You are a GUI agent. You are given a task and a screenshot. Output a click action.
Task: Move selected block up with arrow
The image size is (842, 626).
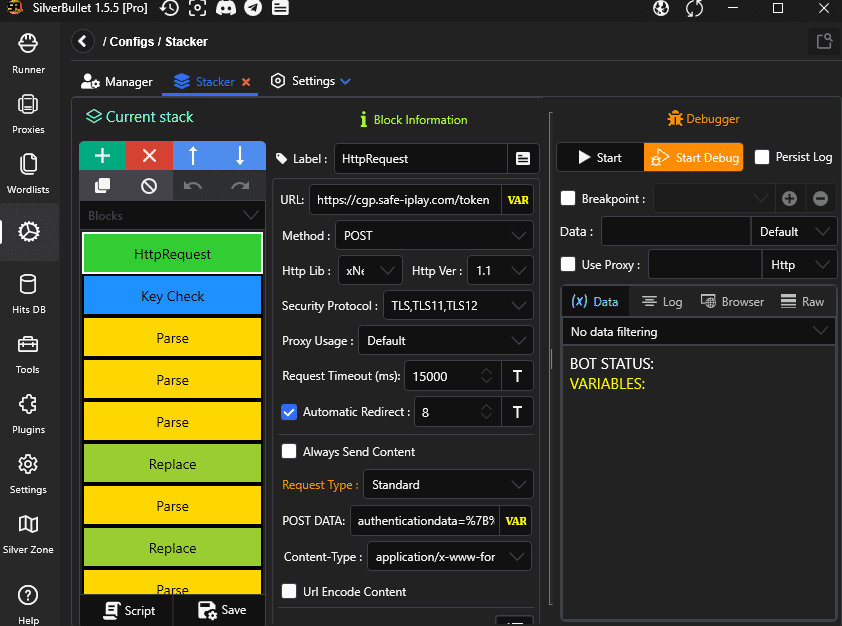coord(194,156)
